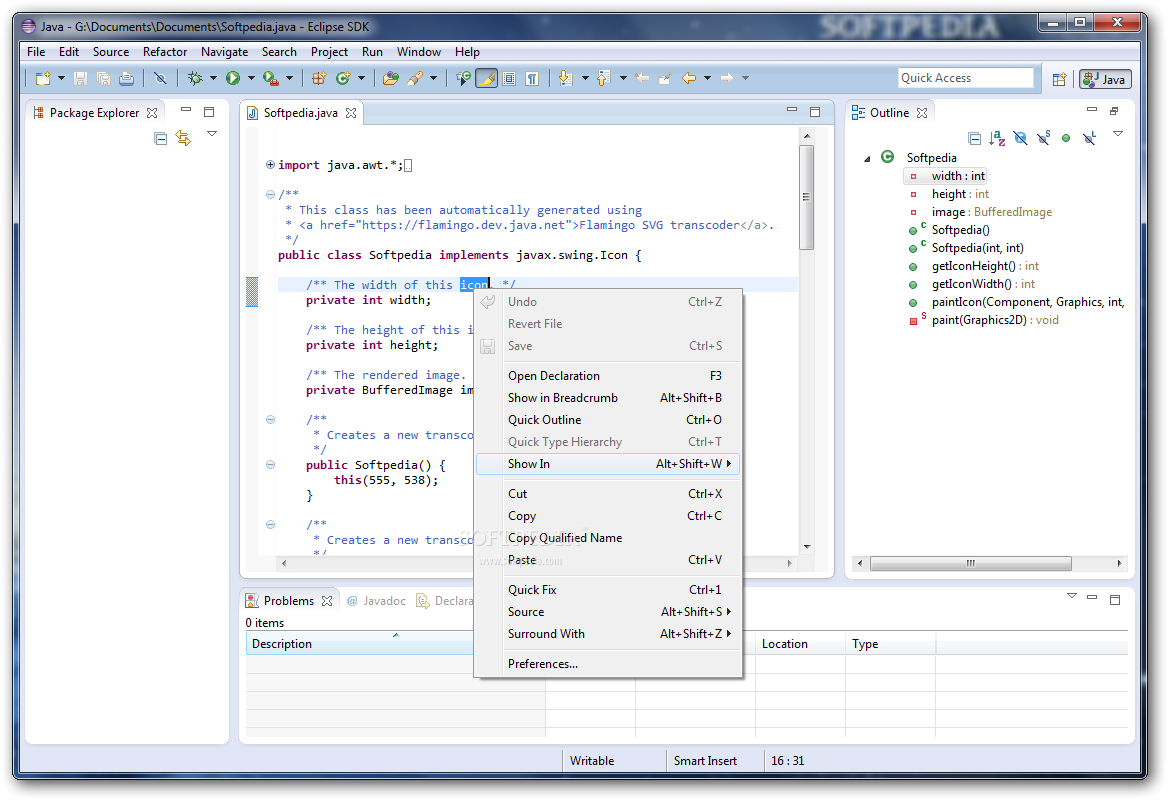Screen dimensions: 1168x800
Task: Open the New wizard dropdown arrow
Action: coord(61,78)
